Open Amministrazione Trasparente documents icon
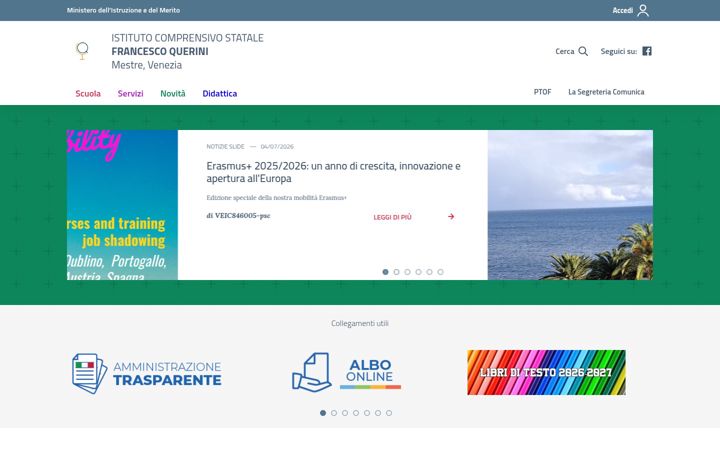The width and height of the screenshot is (720, 450). point(90,373)
